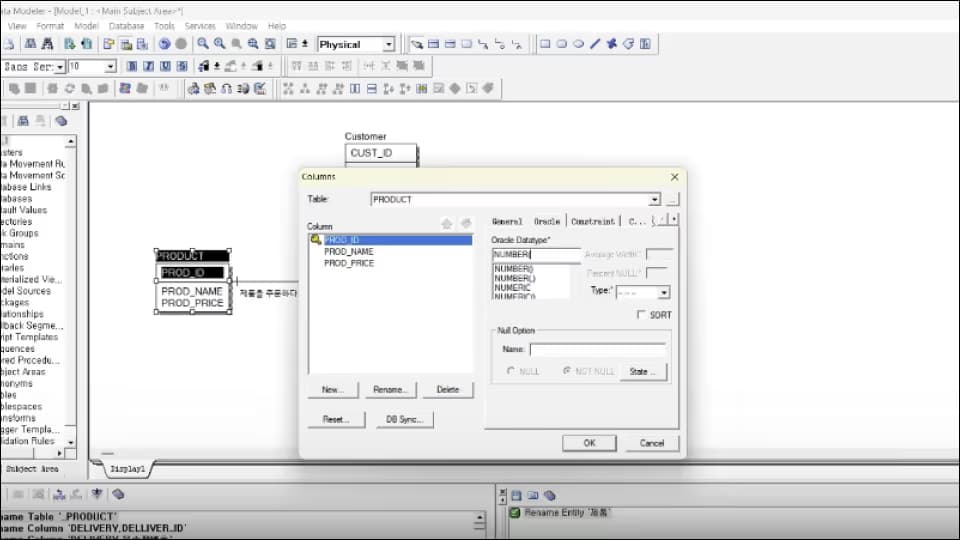Click the DB Sync... button
960x540 pixels.
tap(404, 419)
